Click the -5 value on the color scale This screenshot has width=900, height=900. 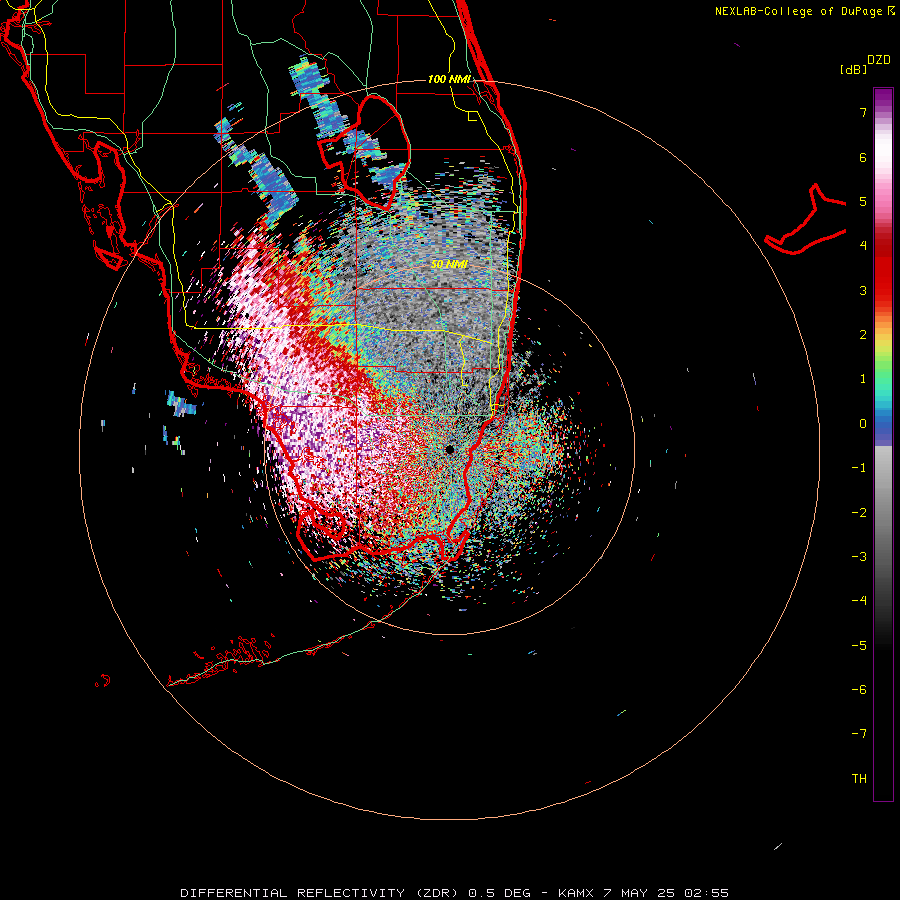[859, 646]
